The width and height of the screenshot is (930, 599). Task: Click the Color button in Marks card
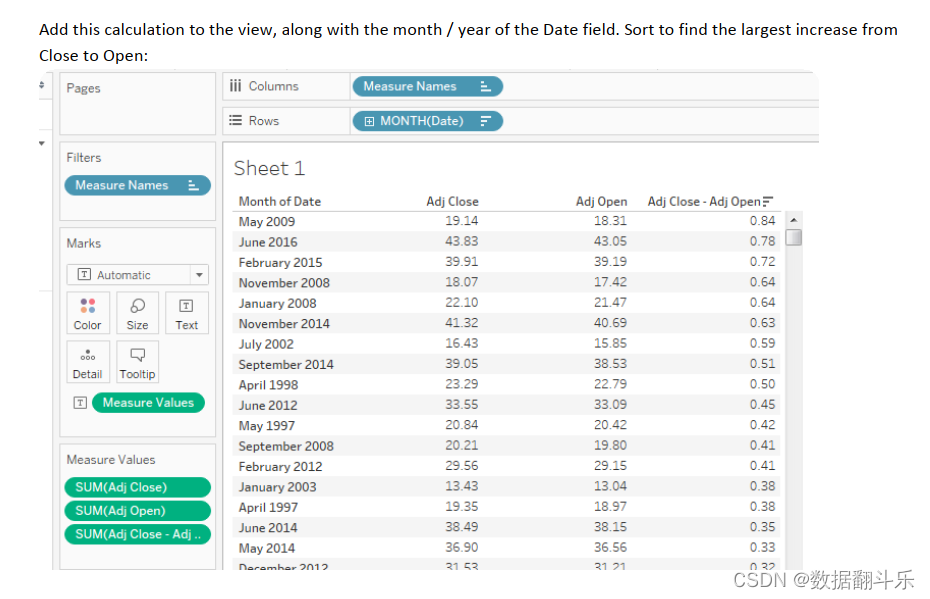(x=88, y=313)
